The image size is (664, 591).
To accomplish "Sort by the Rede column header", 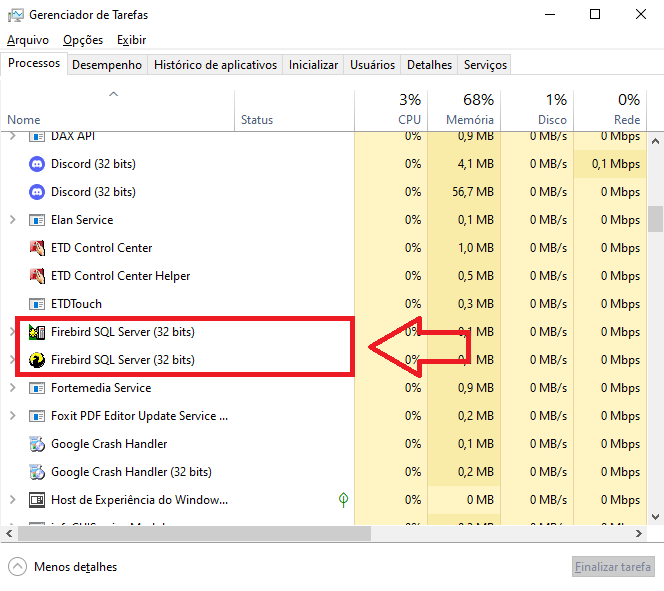I will [610, 110].
